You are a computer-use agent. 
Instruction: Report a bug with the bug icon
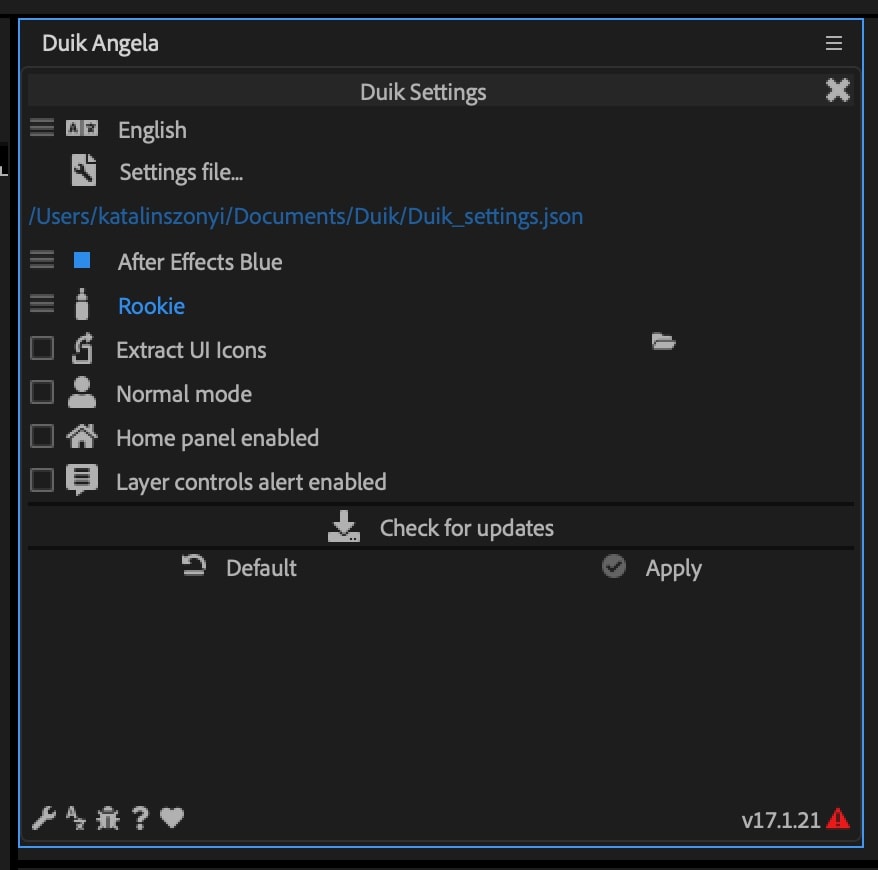[x=108, y=818]
